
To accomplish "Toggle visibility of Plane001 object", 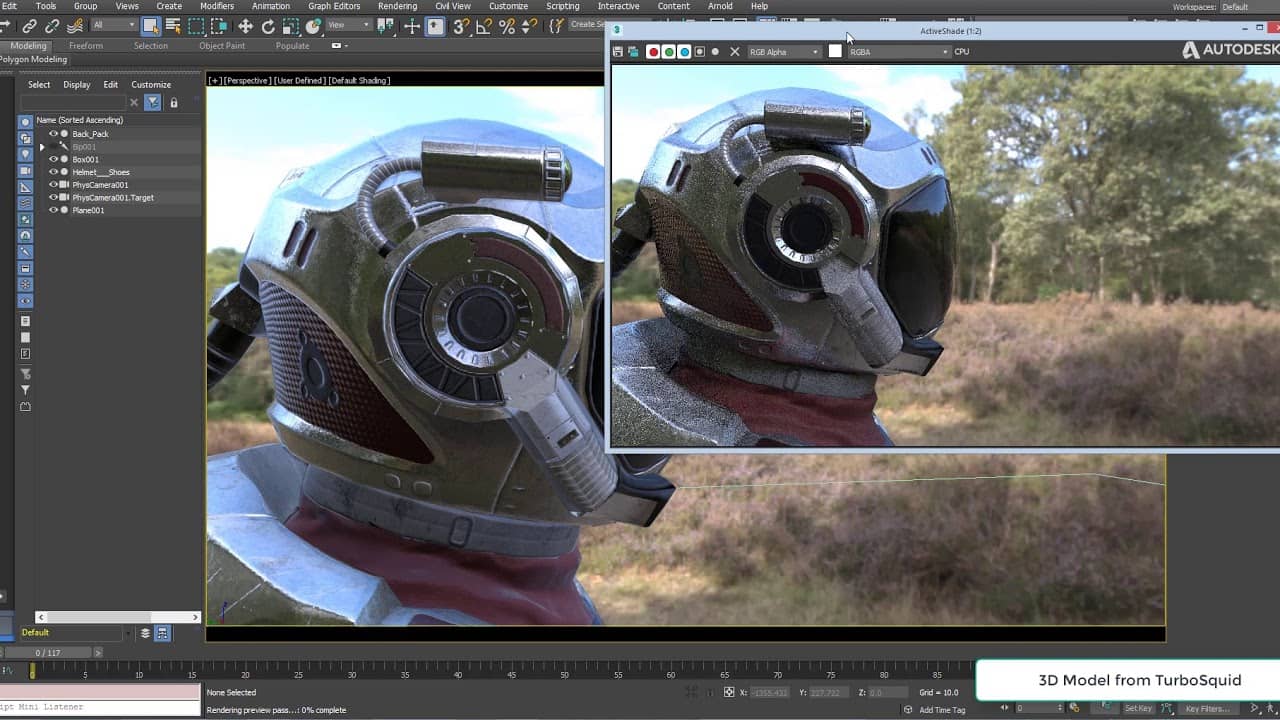I will (54, 210).
